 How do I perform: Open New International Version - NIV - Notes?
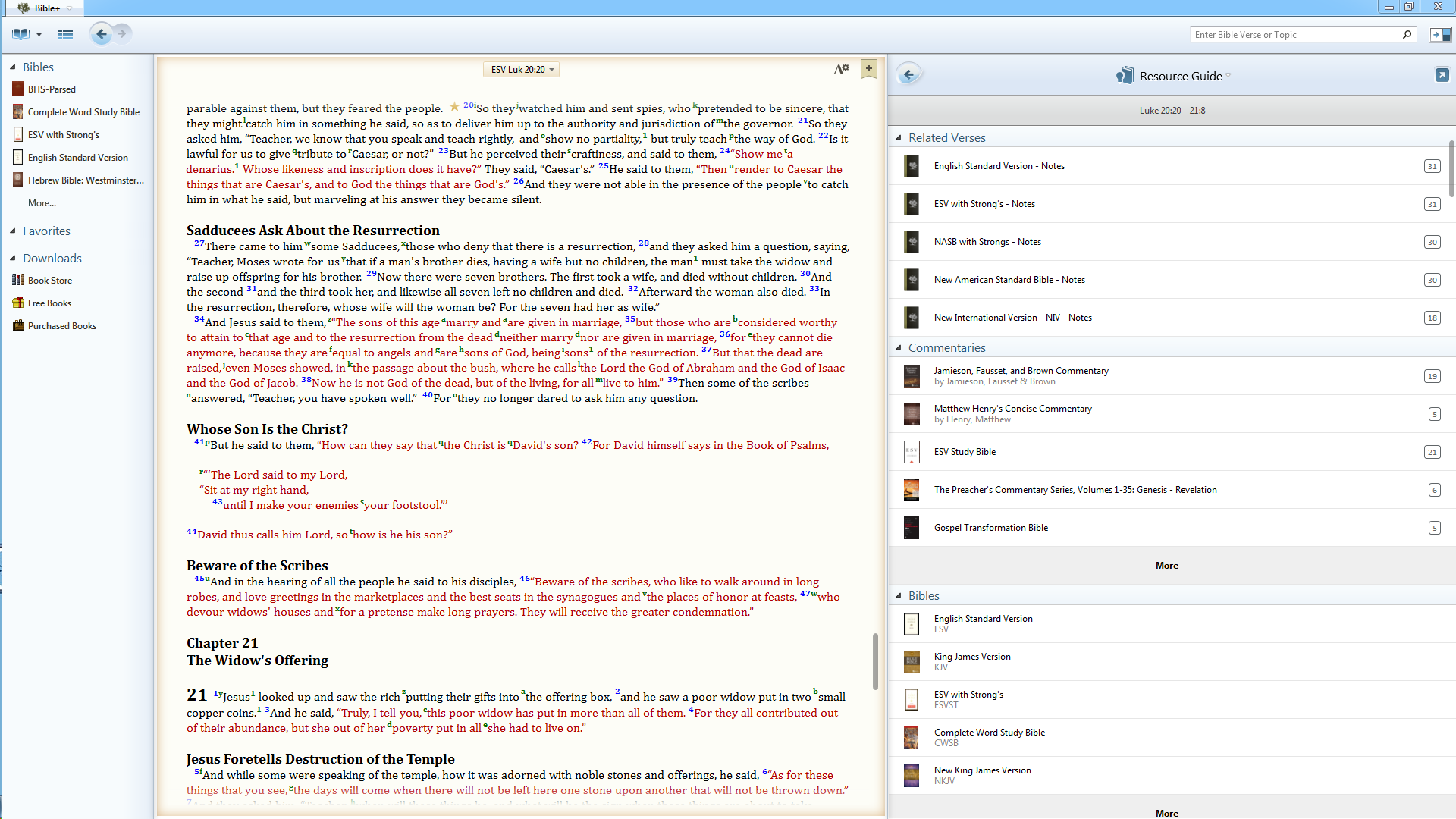tap(1172, 318)
